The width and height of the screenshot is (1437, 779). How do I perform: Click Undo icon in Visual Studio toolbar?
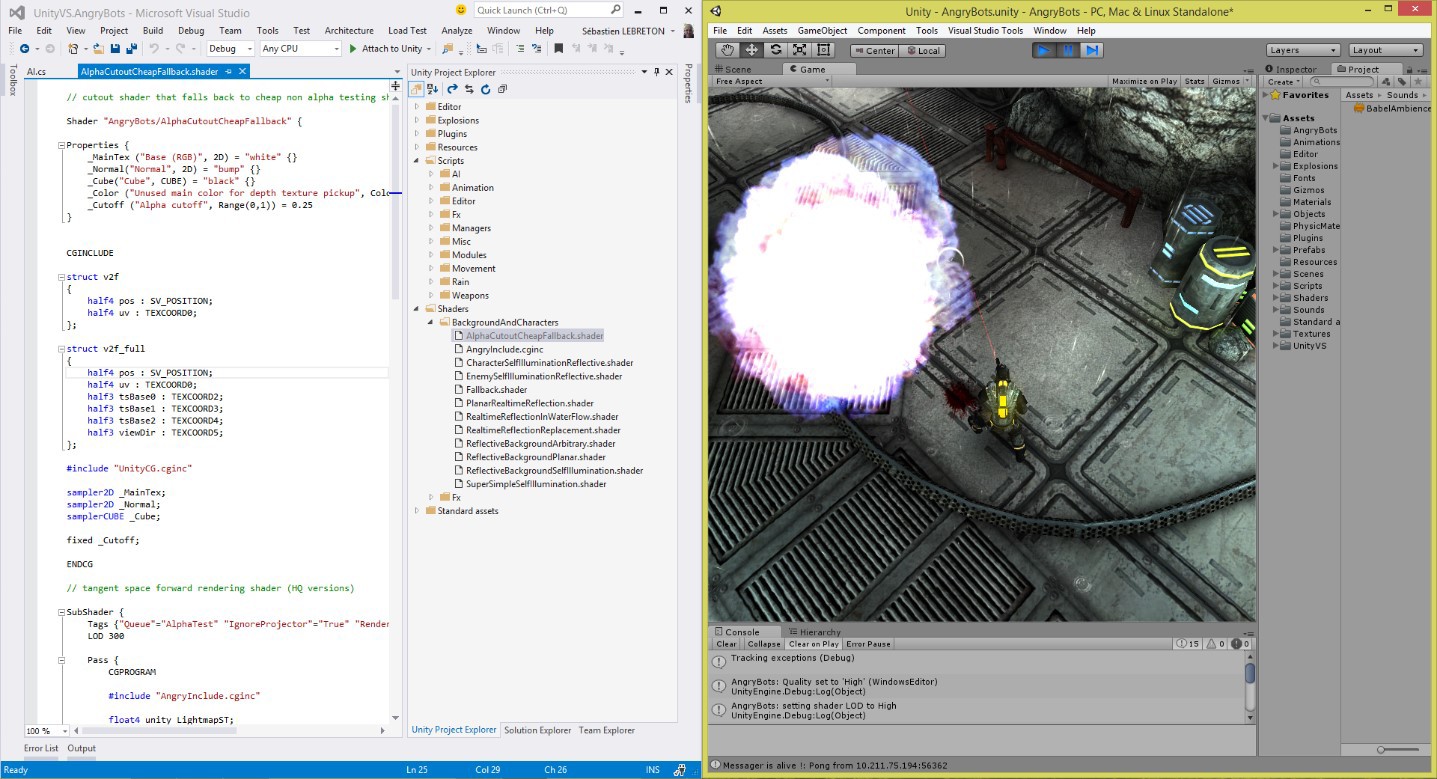coord(154,48)
